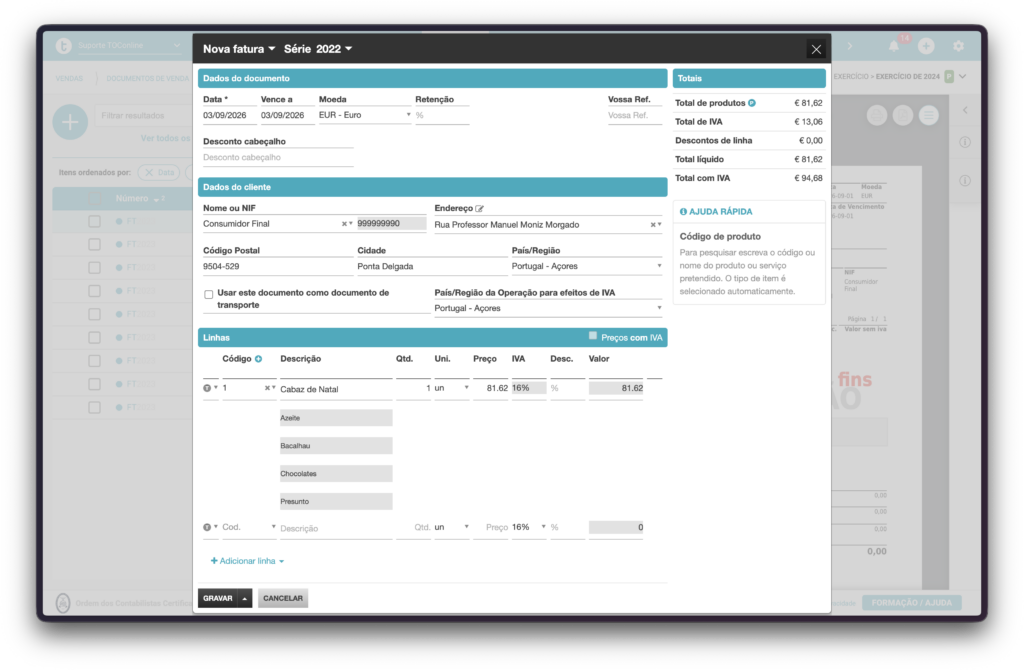Open the settings gear icon
Viewport: 1024px width, 670px height.
[958, 46]
